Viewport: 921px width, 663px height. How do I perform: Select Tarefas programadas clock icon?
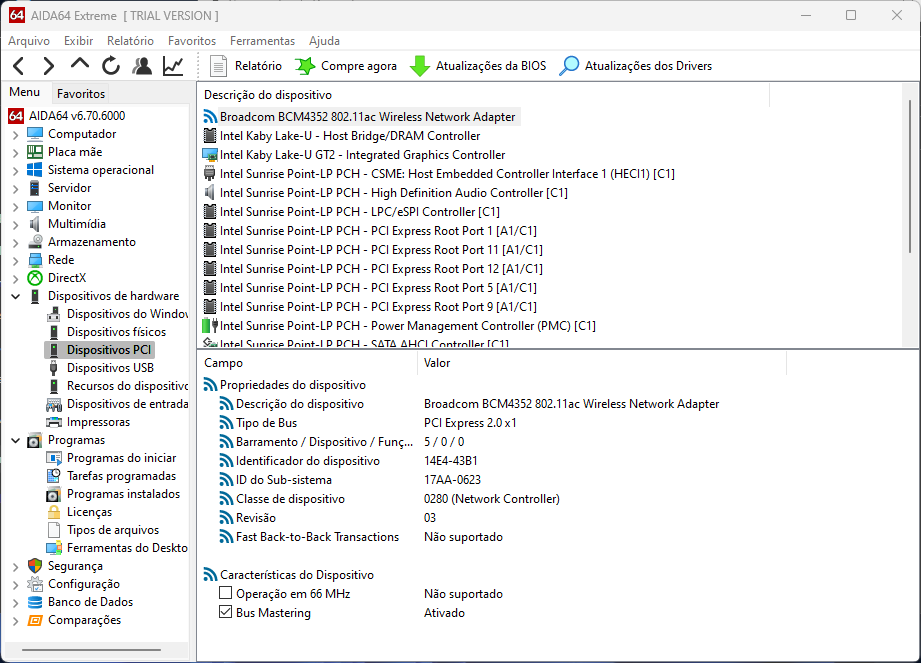click(x=53, y=476)
